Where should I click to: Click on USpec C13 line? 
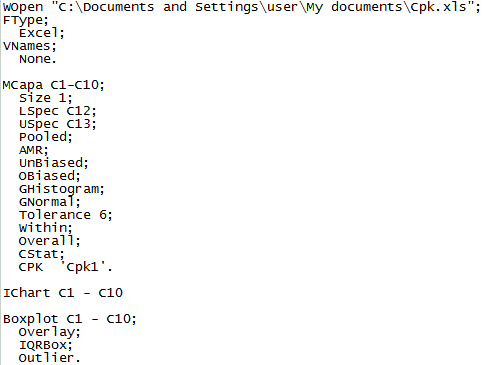point(58,124)
